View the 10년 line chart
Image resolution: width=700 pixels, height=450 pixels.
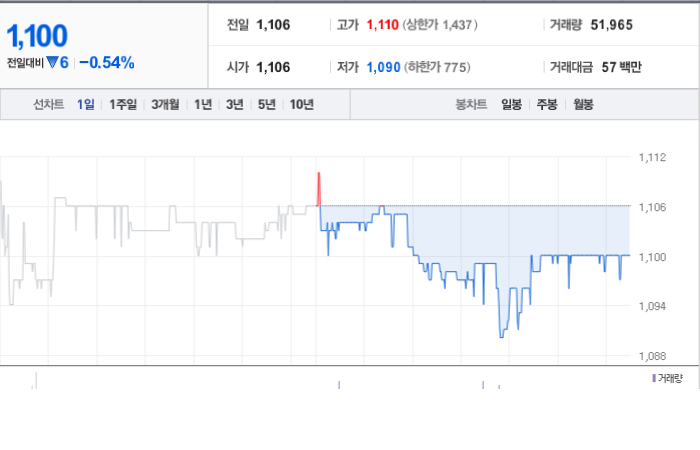coord(302,104)
